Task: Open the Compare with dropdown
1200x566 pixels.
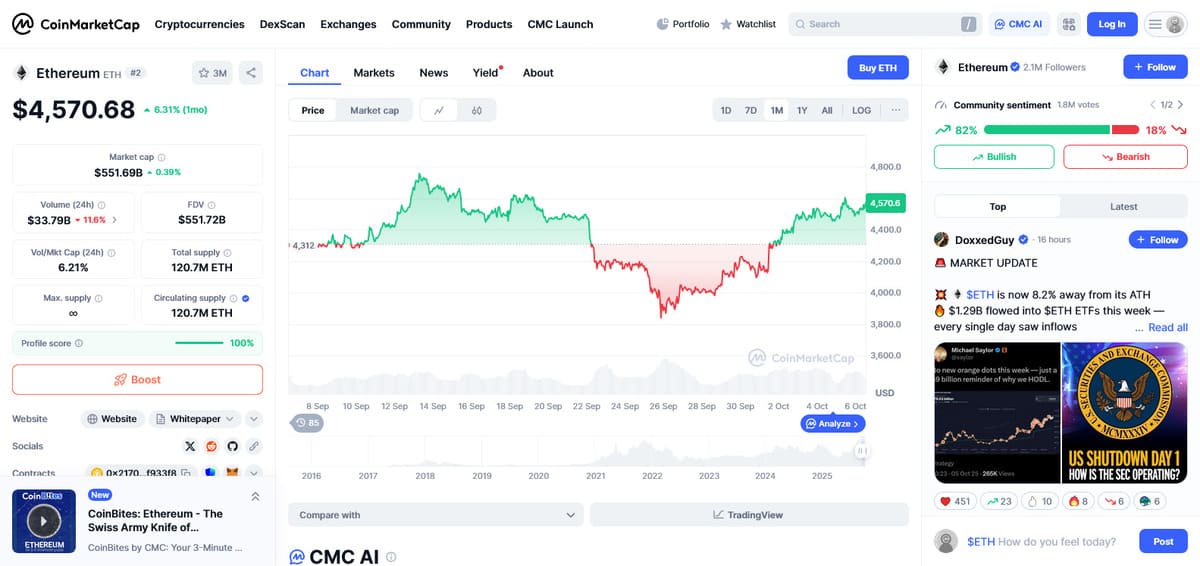Action: (435, 515)
